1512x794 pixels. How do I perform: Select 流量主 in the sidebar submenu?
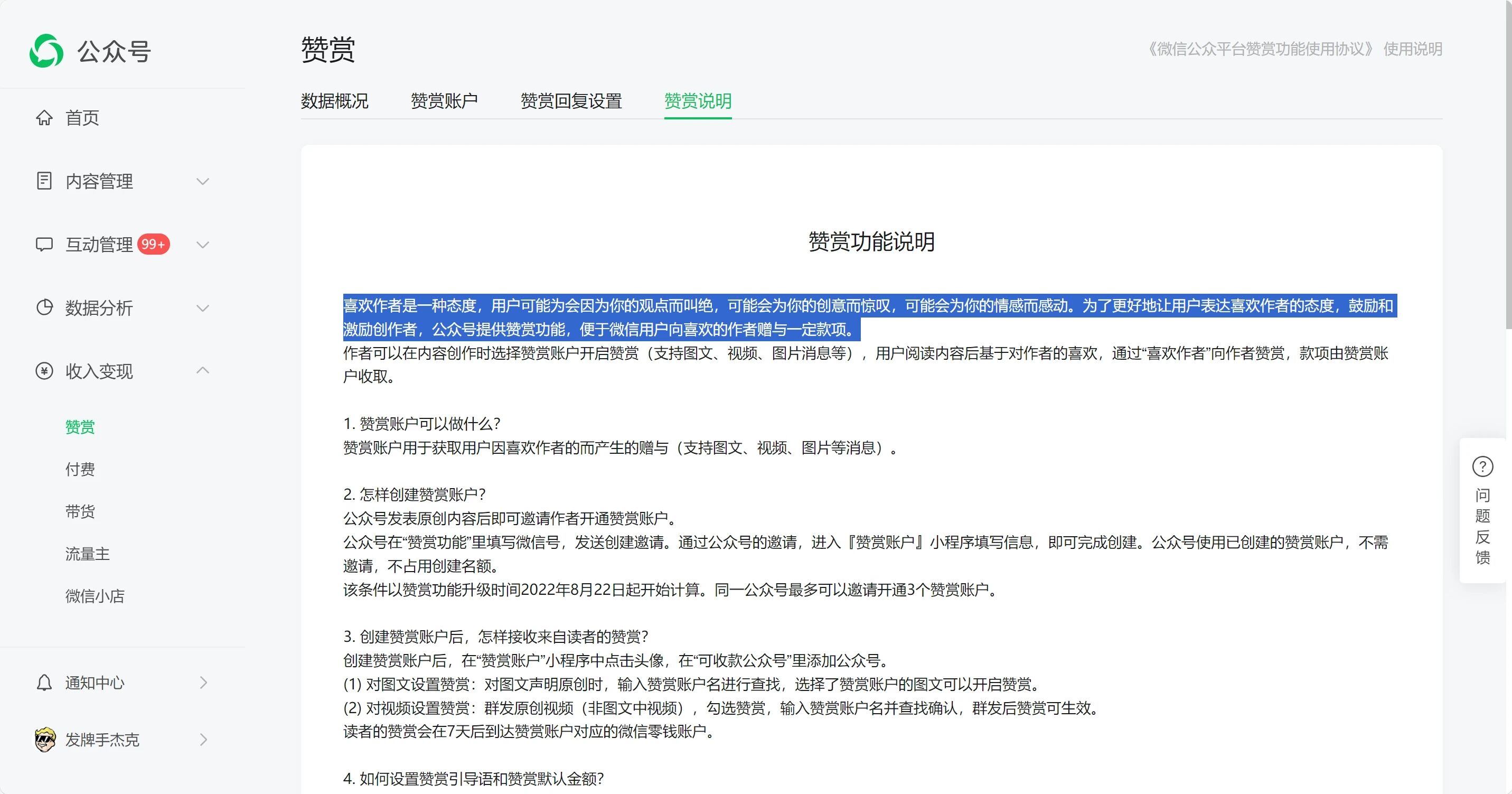tap(88, 554)
